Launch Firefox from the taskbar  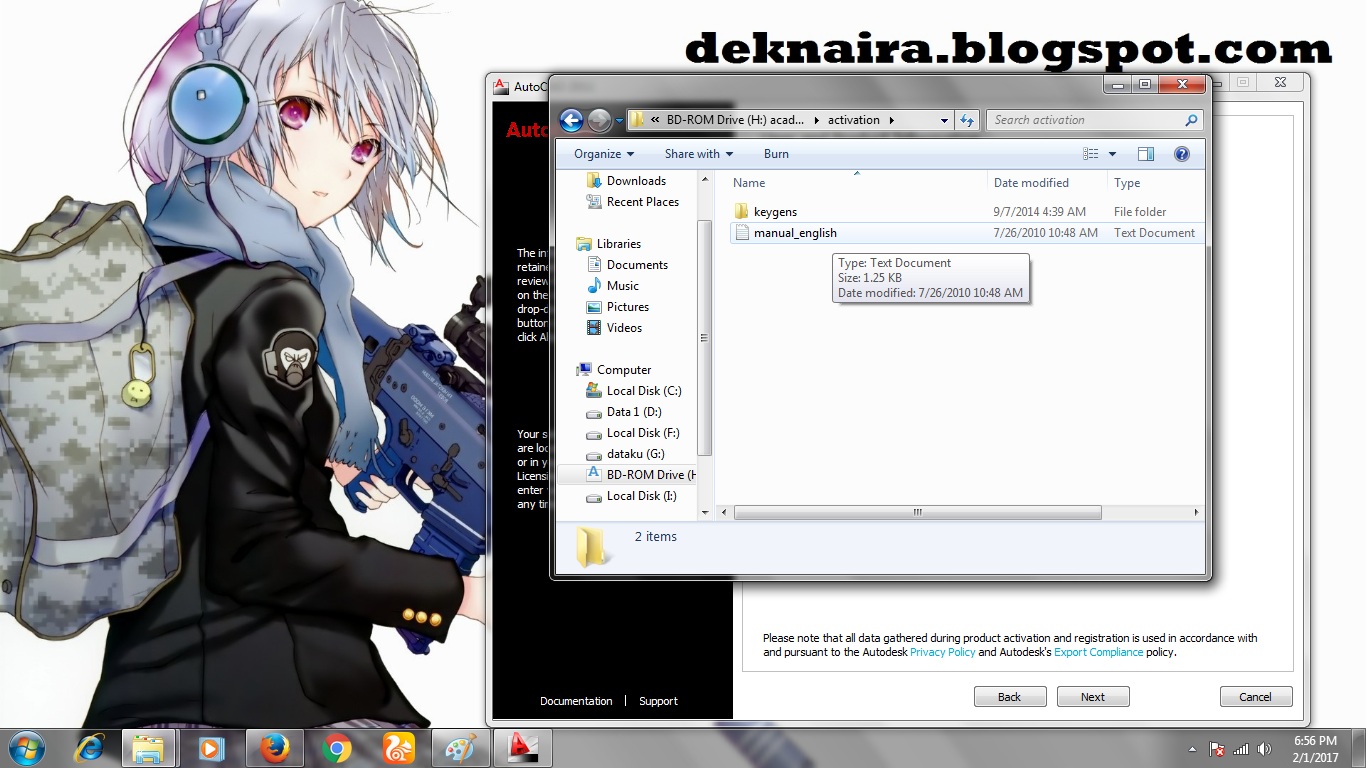coord(273,748)
